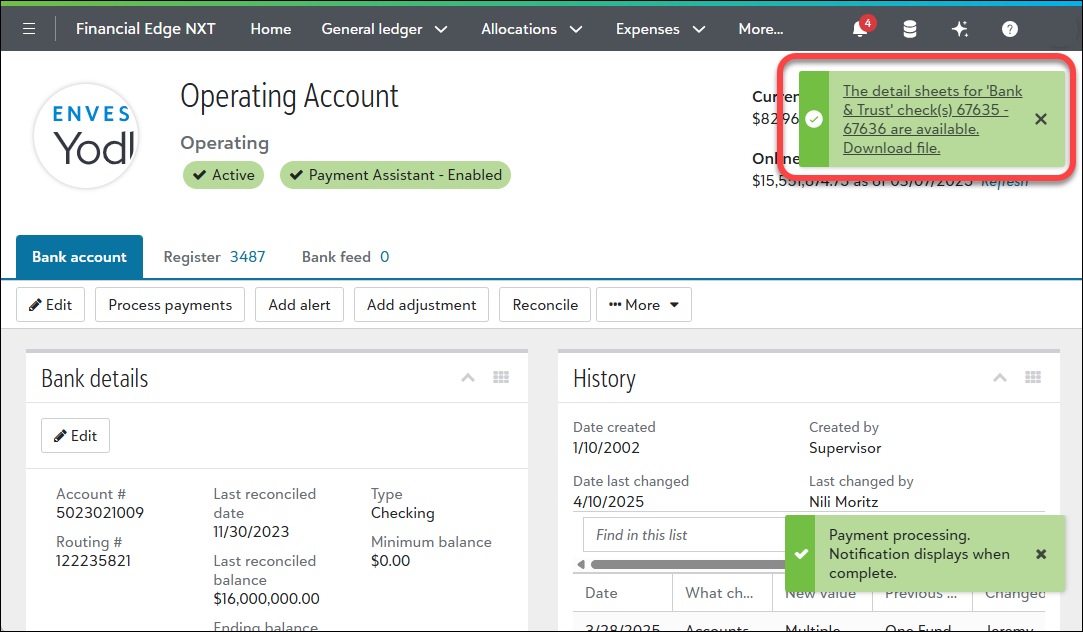Viewport: 1083px width, 632px height.
Task: Click the scrollbar left arrow in History
Action: (580, 564)
